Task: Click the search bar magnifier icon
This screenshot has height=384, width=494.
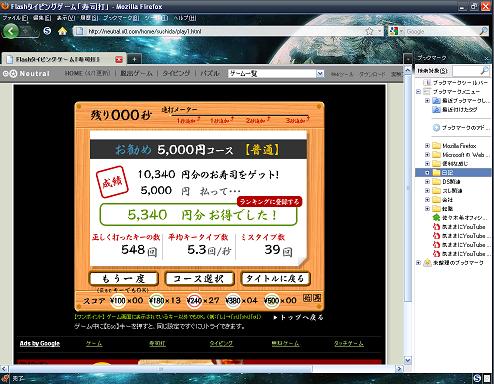Action: coord(484,31)
